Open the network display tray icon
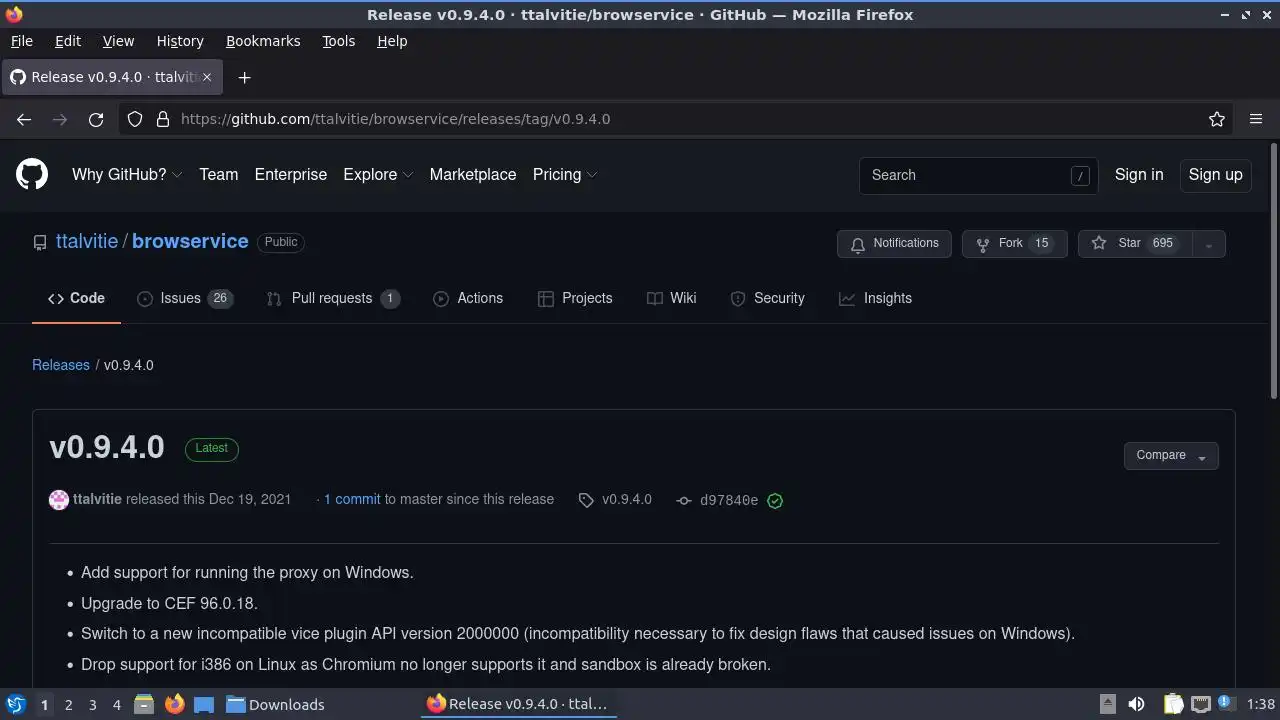 tap(1201, 704)
